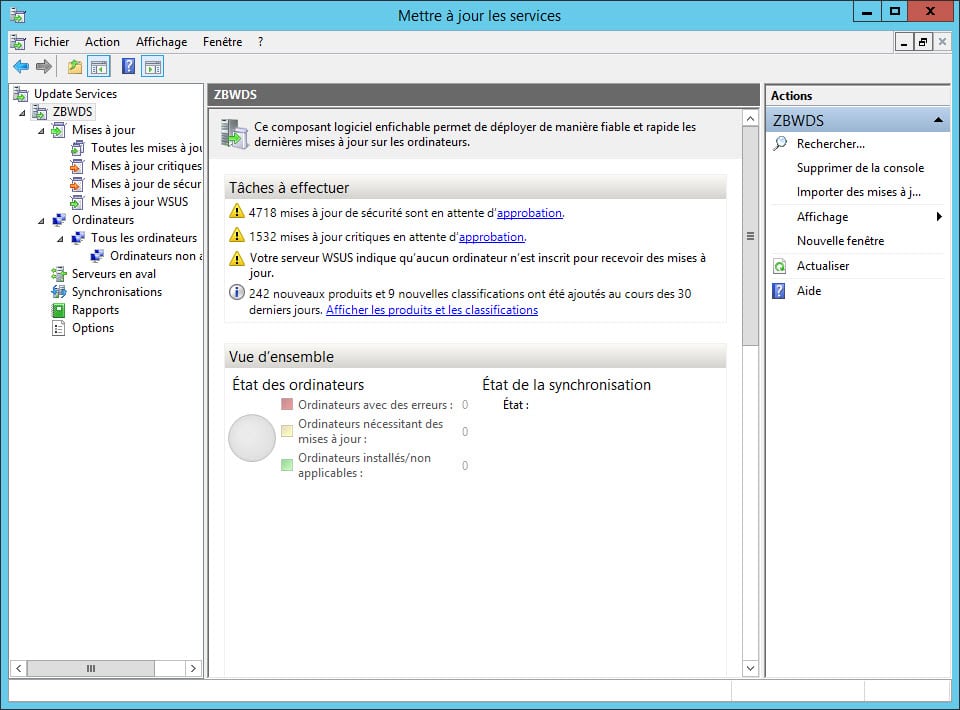The image size is (960, 710).
Task: Click the Serveurs en aval icon
Action: click(59, 274)
